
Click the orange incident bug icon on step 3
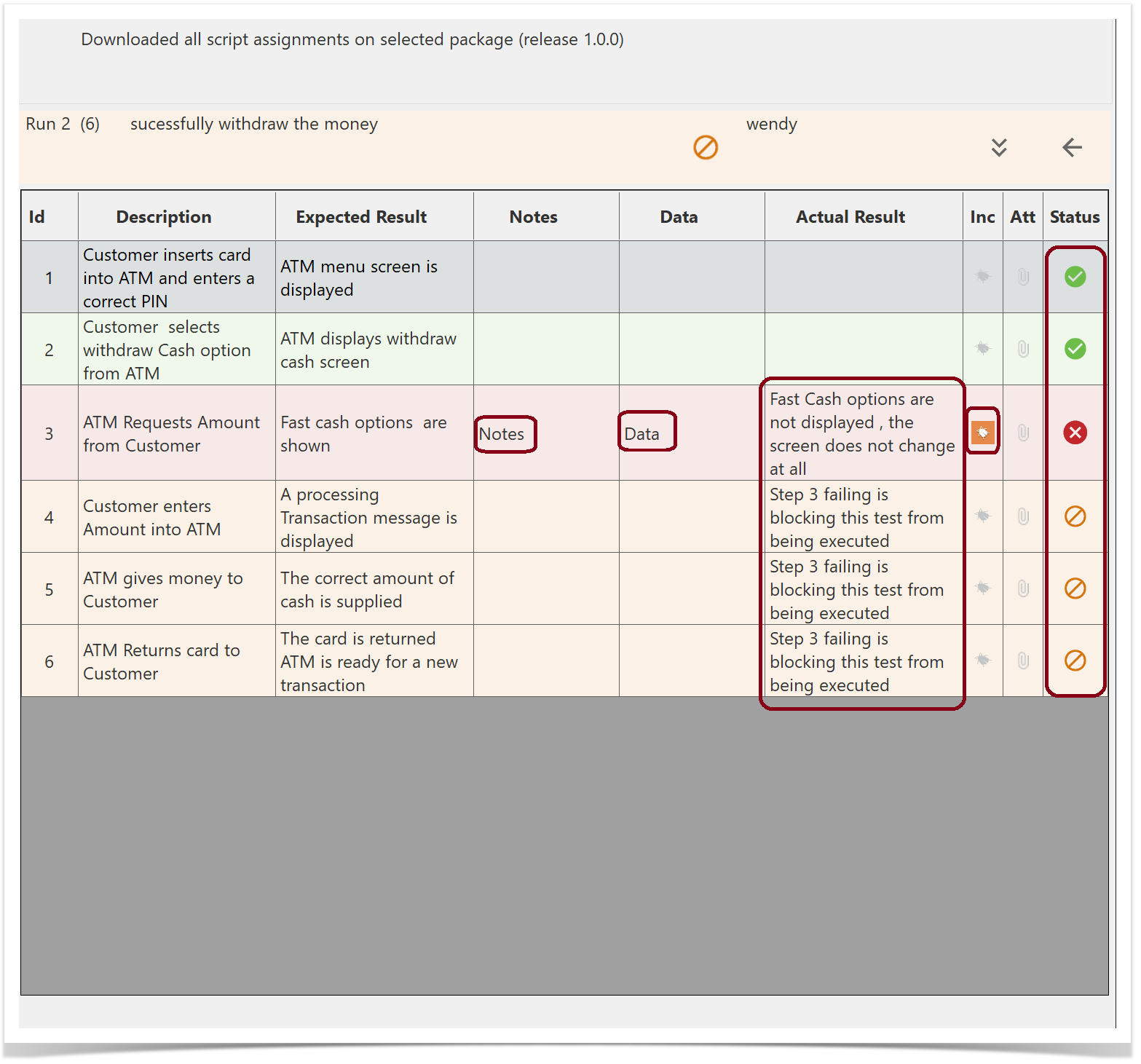982,433
